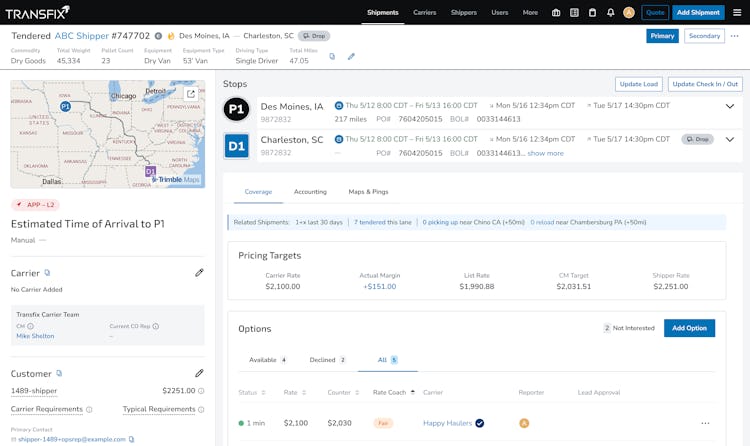750x446 pixels.
Task: Open the briefcase icon in top navigation
Action: coord(556,13)
